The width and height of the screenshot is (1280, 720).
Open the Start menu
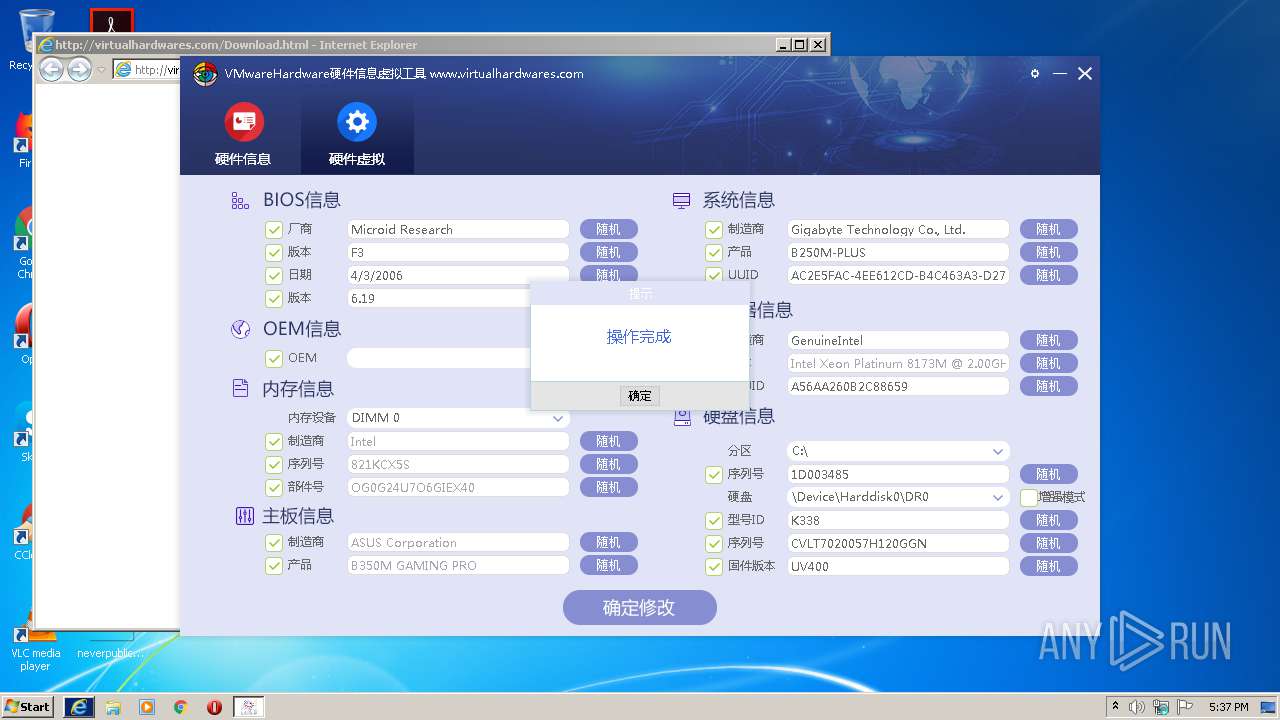click(27, 706)
